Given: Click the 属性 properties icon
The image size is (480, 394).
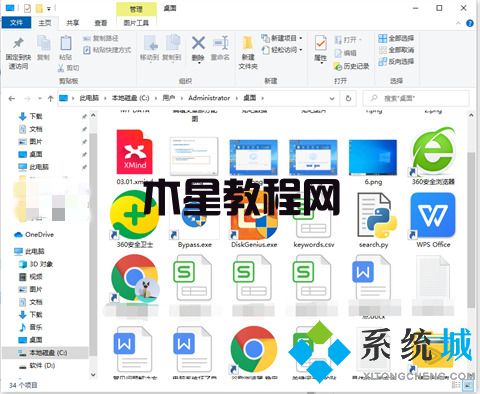Looking at the screenshot, I should tap(321, 48).
